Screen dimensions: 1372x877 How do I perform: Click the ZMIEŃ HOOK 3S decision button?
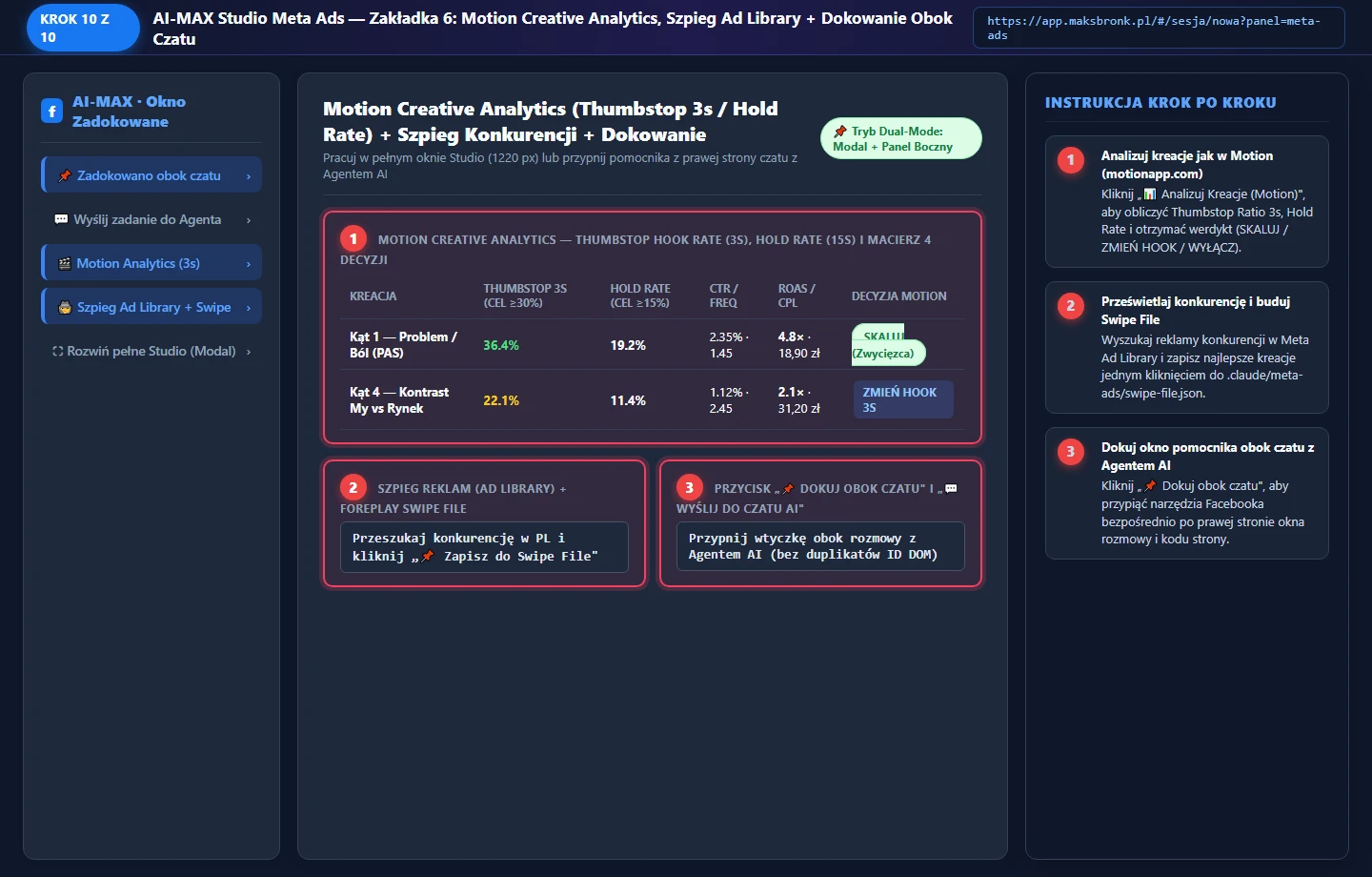(x=903, y=399)
